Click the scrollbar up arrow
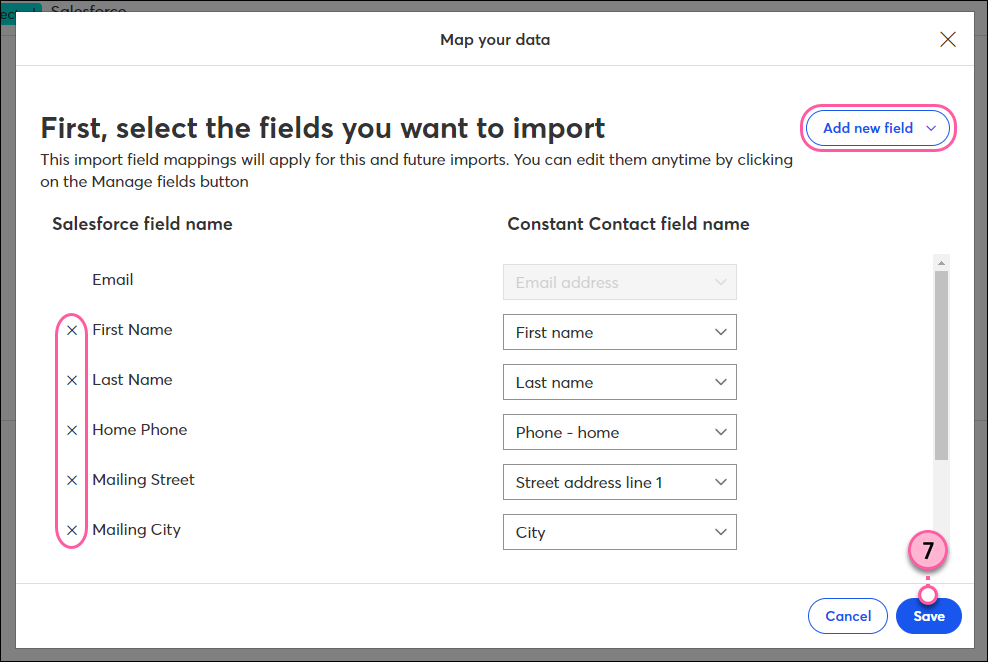988x662 pixels. pos(941,263)
